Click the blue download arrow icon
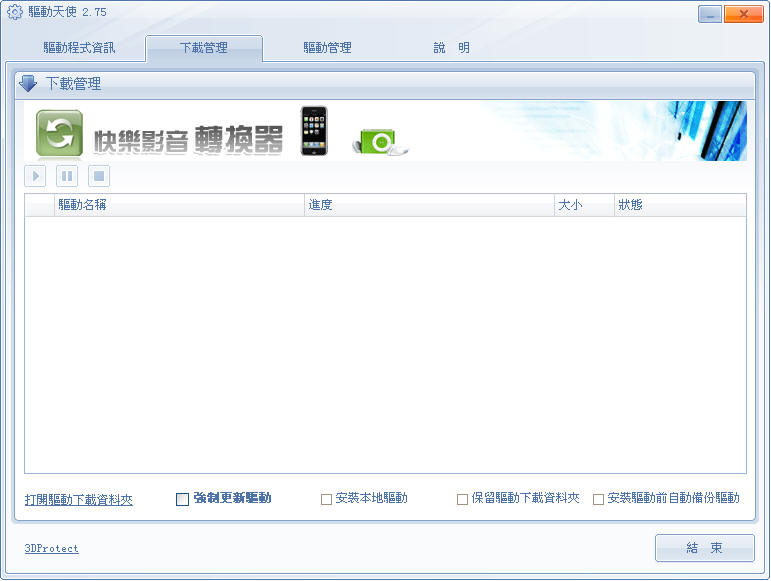771x581 pixels. coord(29,84)
